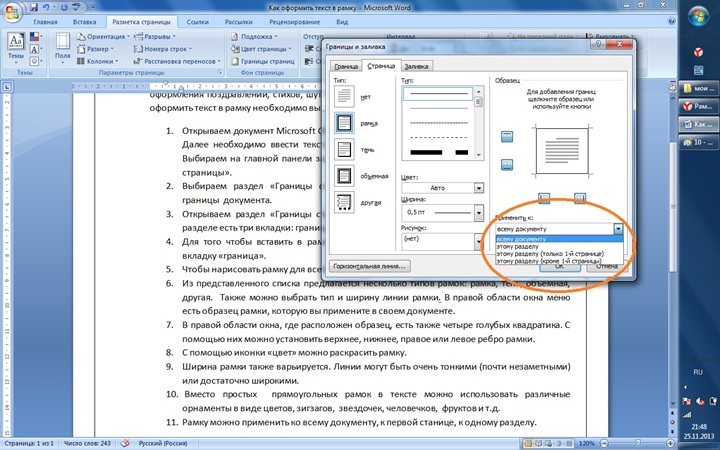Viewport: 720px width, 450px height.
Task: Select border type тень (shadow)
Action: [x=344, y=150]
